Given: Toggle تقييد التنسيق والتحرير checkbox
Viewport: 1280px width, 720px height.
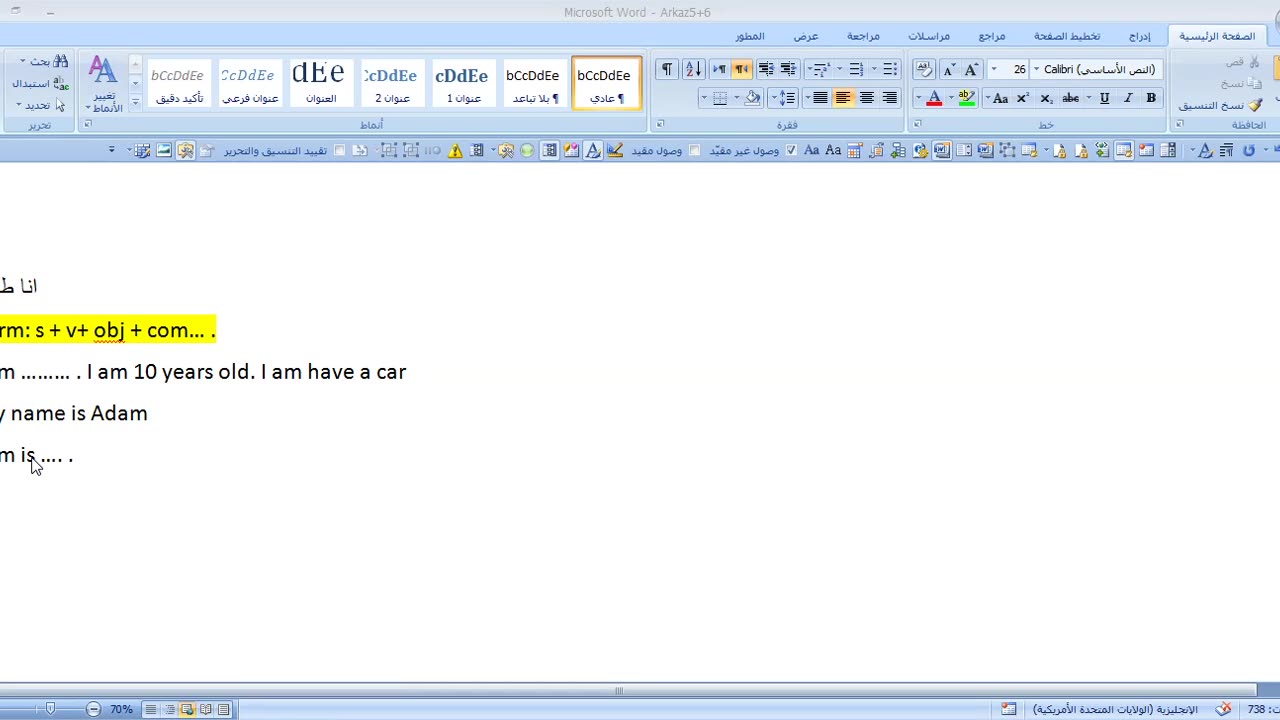Looking at the screenshot, I should click(340, 150).
